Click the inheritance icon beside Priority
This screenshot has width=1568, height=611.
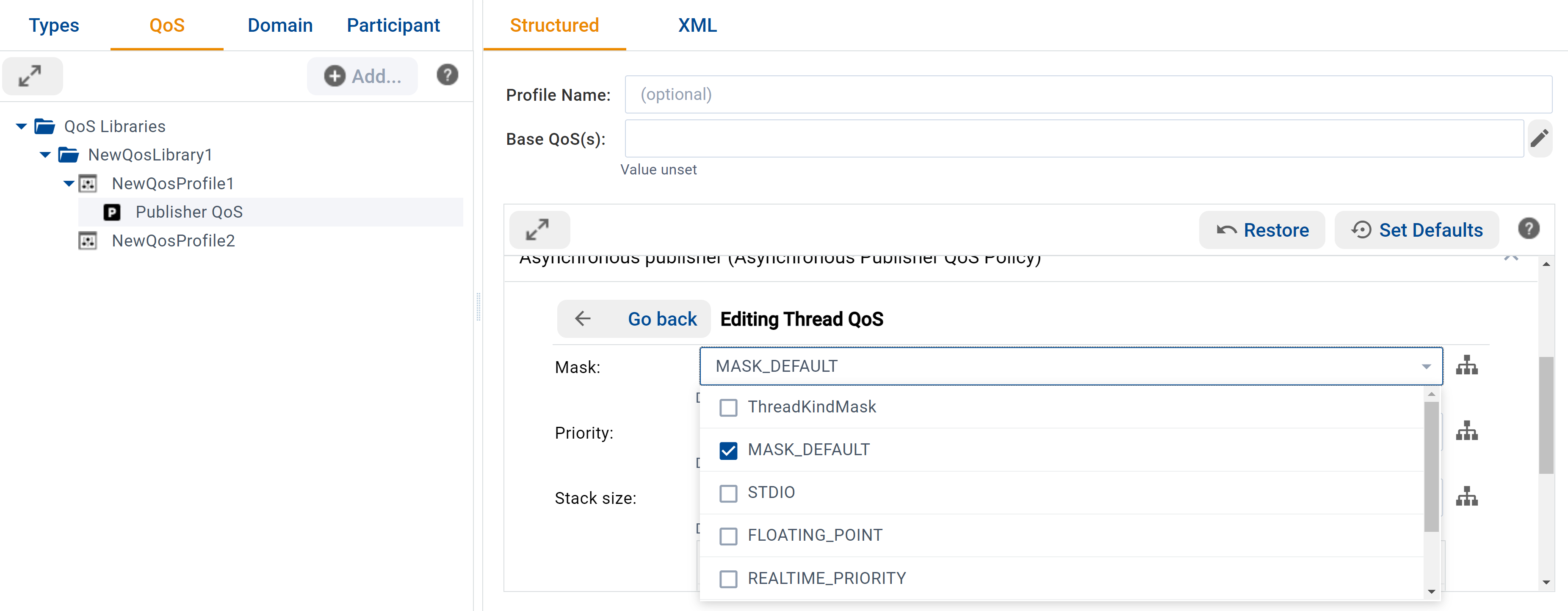(1467, 431)
